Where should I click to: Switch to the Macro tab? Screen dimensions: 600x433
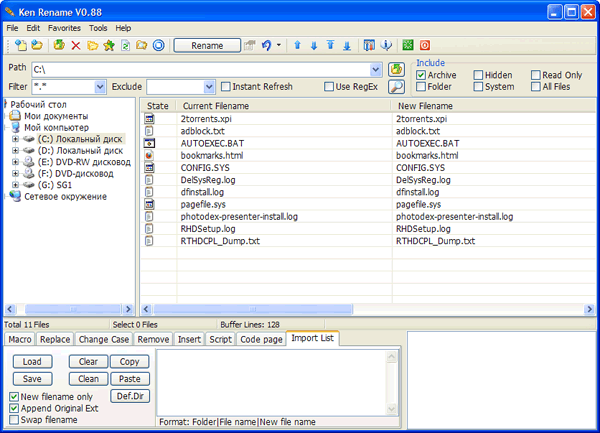(20, 339)
